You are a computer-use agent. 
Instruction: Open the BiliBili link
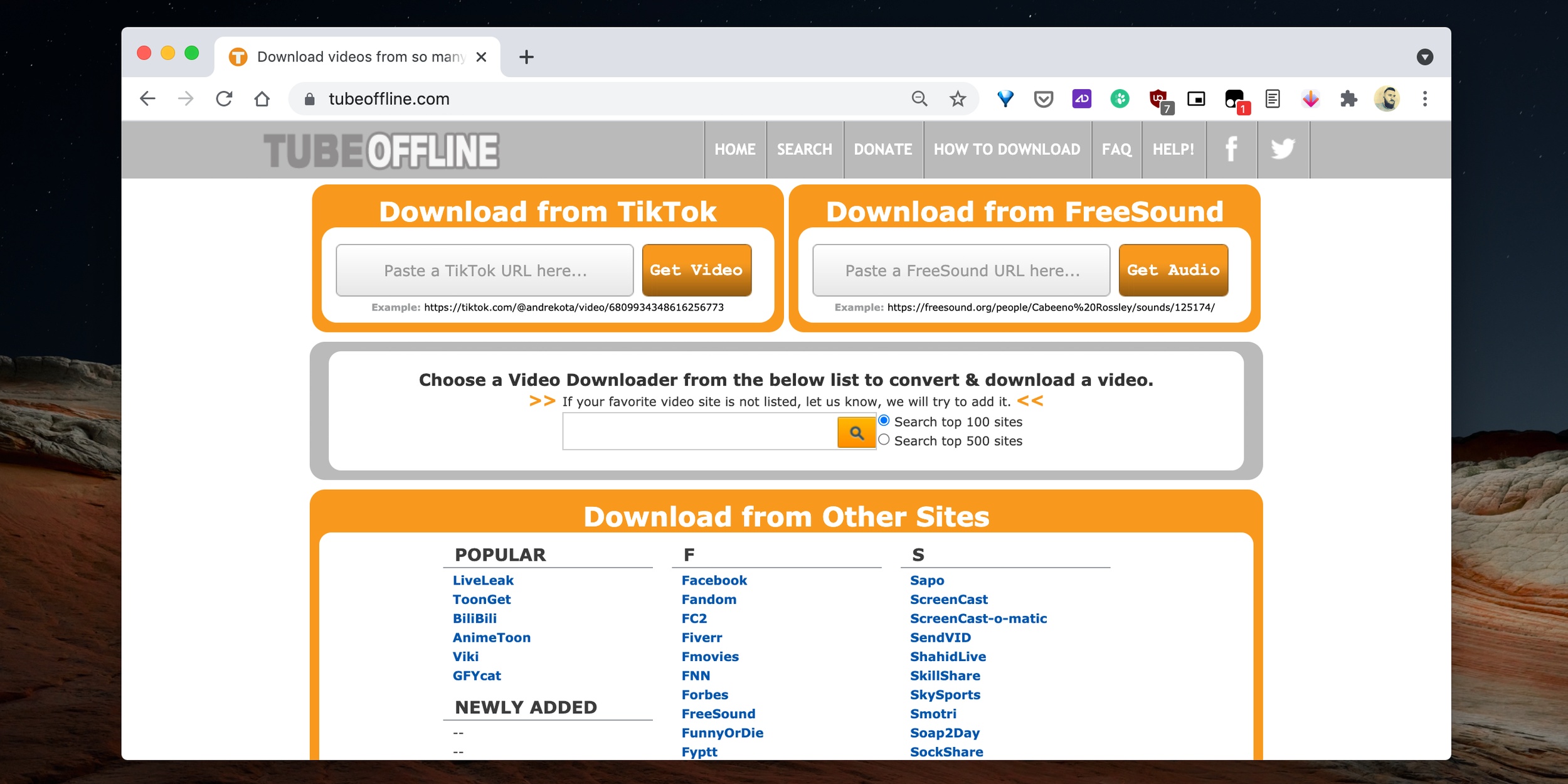(475, 619)
